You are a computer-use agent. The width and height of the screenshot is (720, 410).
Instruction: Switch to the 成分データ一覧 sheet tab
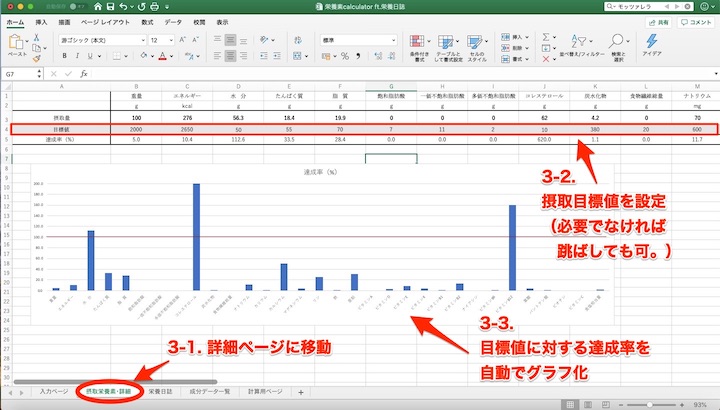click(210, 392)
